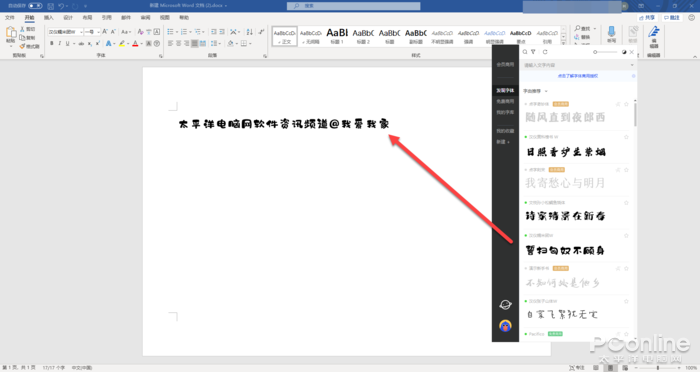Apply Italic formatting icon
Screen dimensions: 700x372
(x=59, y=43)
